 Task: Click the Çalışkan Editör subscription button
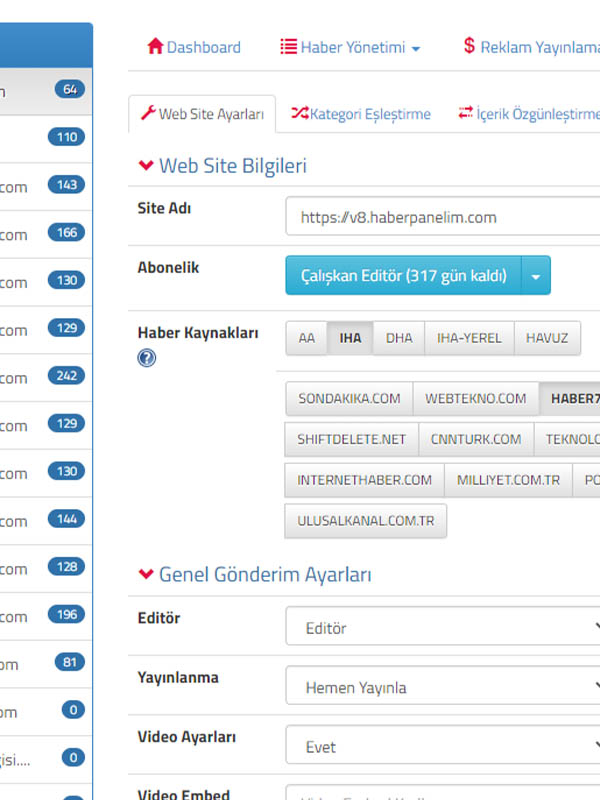pos(403,275)
